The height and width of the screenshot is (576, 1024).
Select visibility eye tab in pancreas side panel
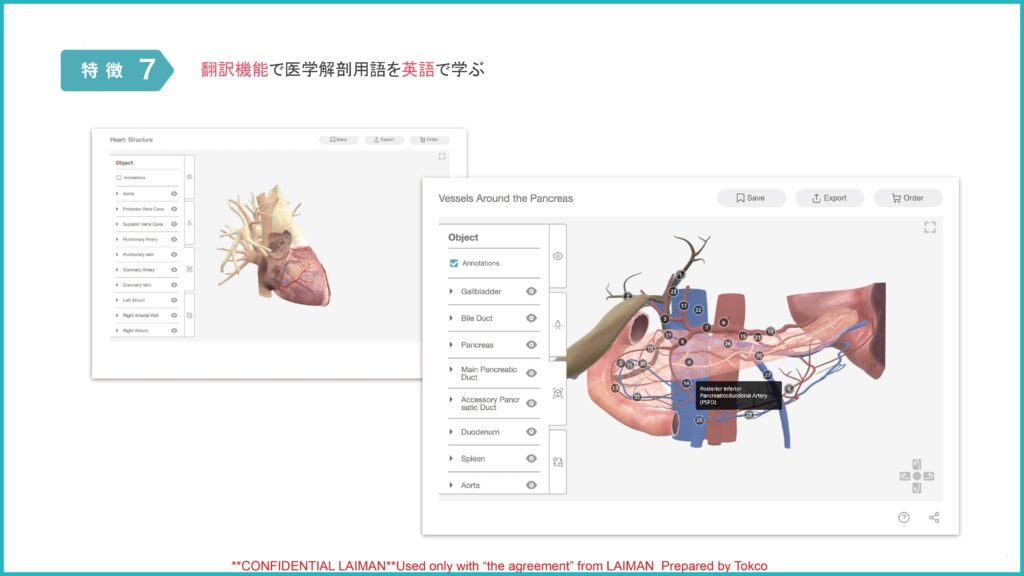[x=558, y=256]
